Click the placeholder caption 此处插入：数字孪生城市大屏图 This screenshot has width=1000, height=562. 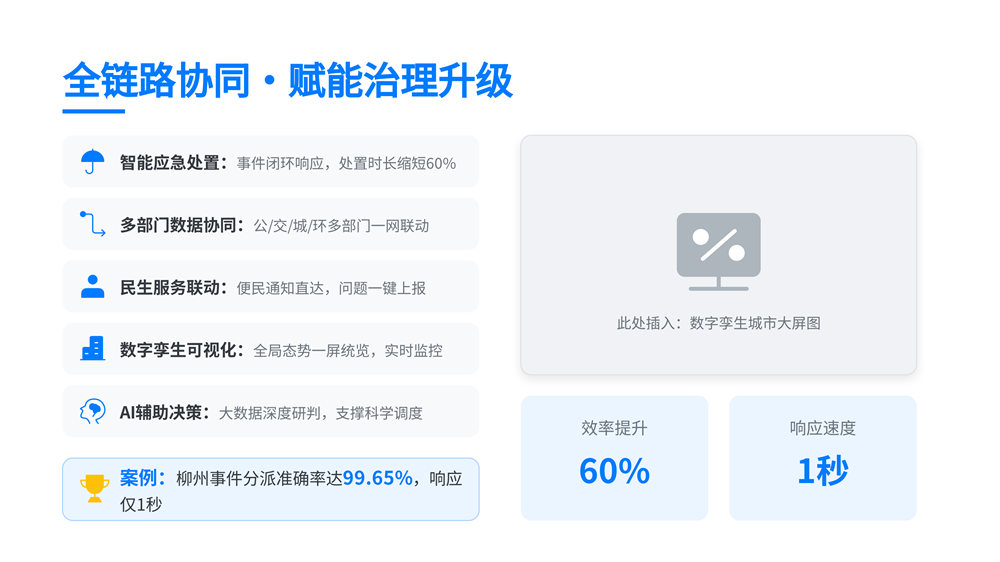coord(718,323)
